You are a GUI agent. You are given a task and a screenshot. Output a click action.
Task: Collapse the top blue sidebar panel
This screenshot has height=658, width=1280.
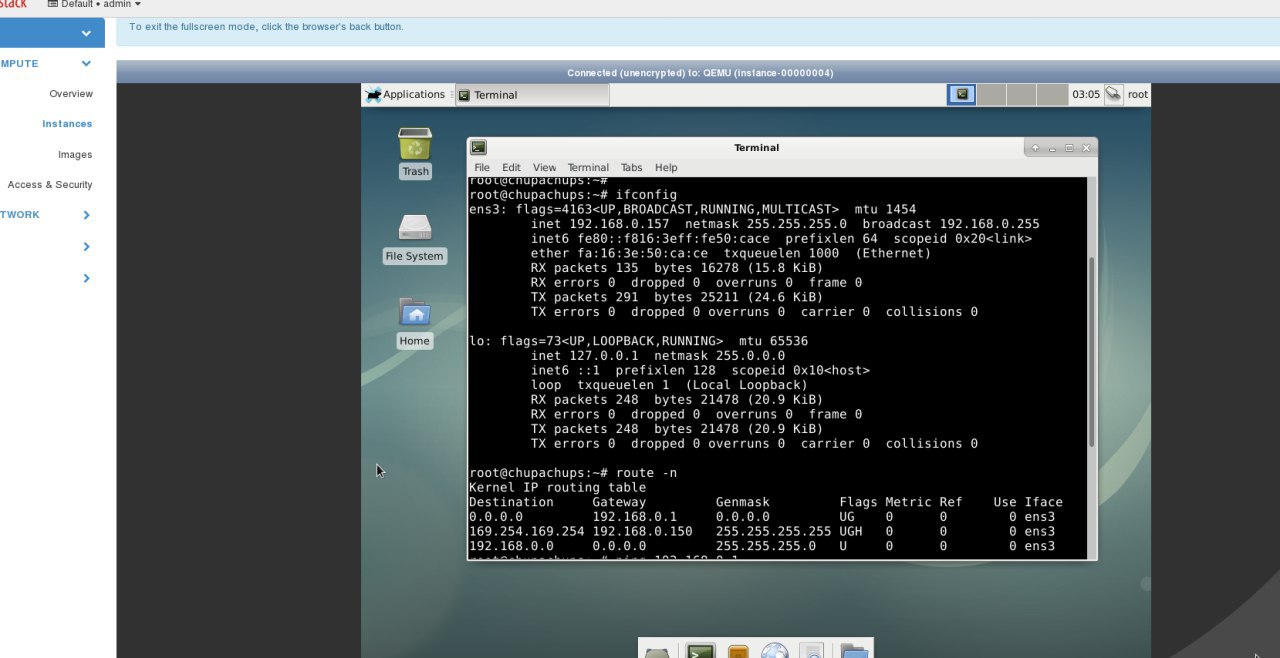click(x=86, y=34)
